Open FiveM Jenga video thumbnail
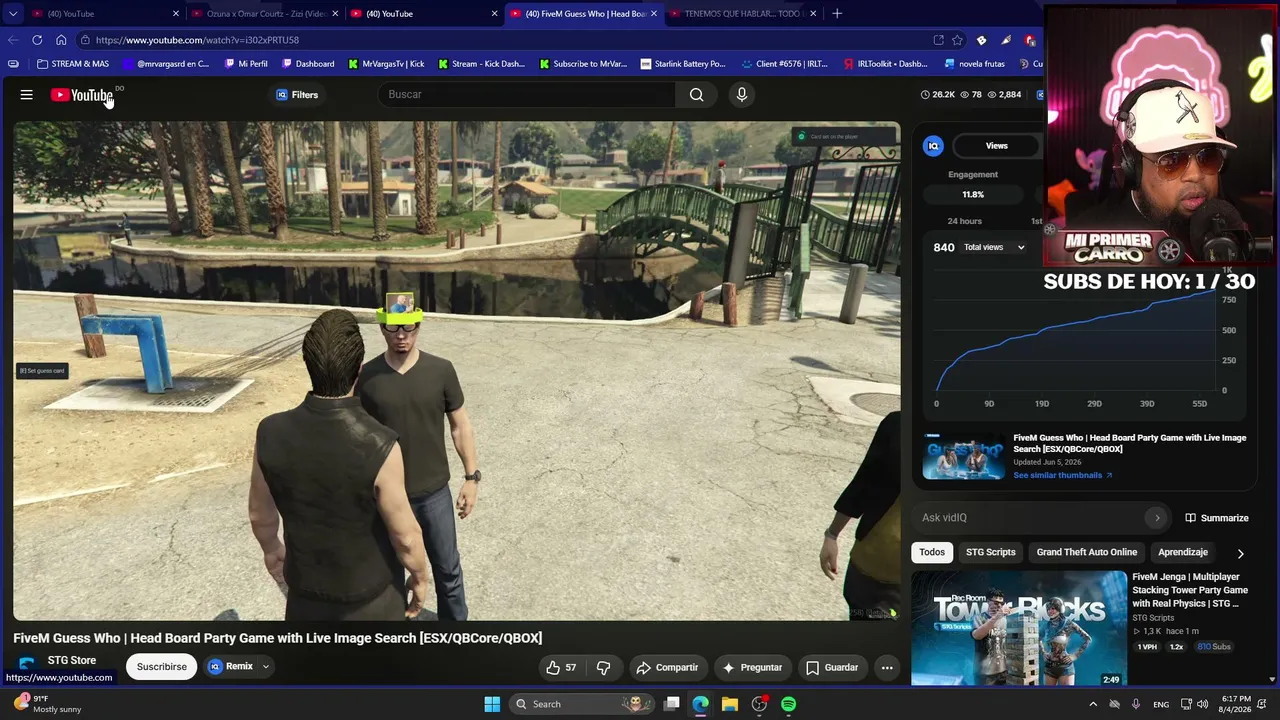 tap(1019, 628)
